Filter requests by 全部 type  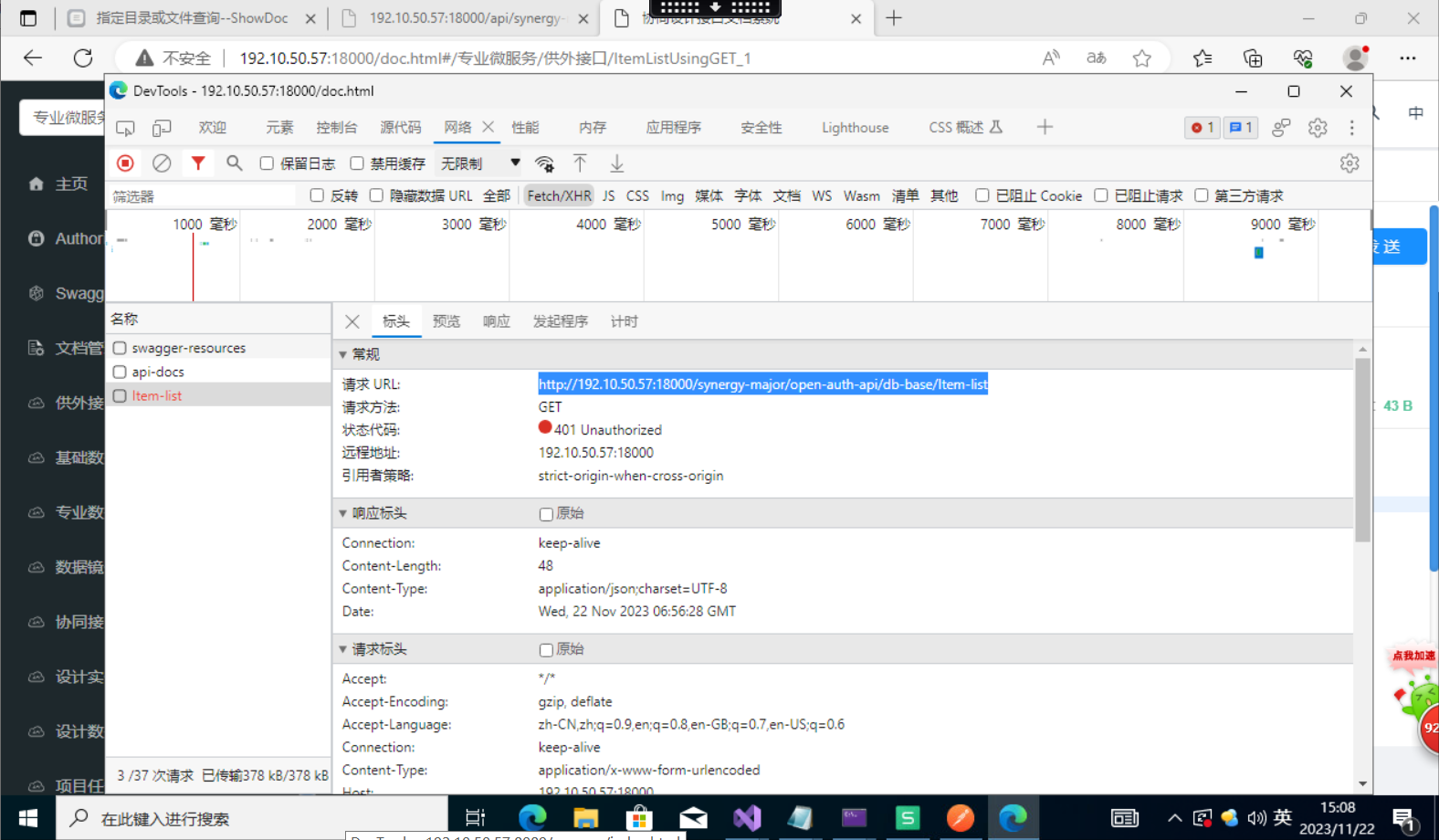(x=497, y=195)
